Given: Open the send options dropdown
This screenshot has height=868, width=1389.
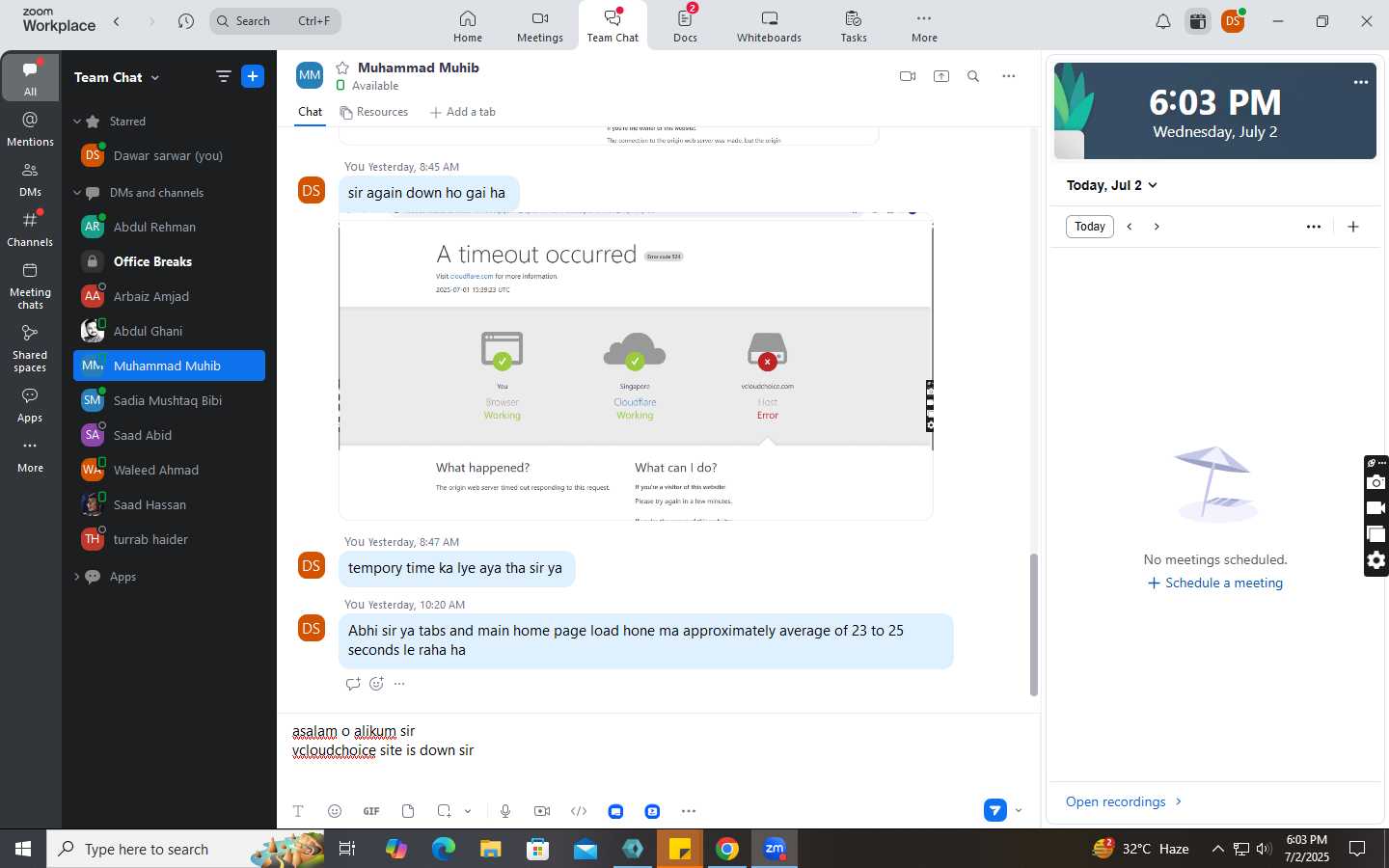Looking at the screenshot, I should tap(1019, 810).
